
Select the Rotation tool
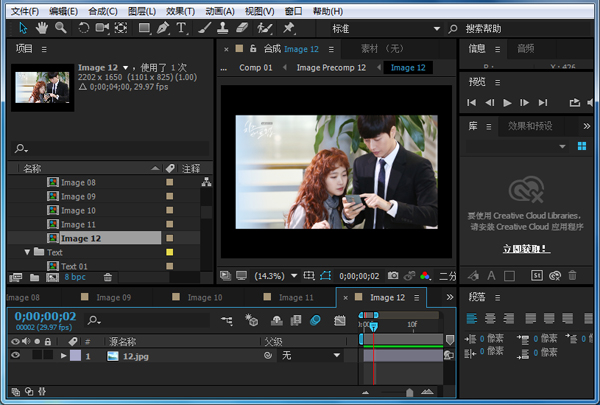83,28
